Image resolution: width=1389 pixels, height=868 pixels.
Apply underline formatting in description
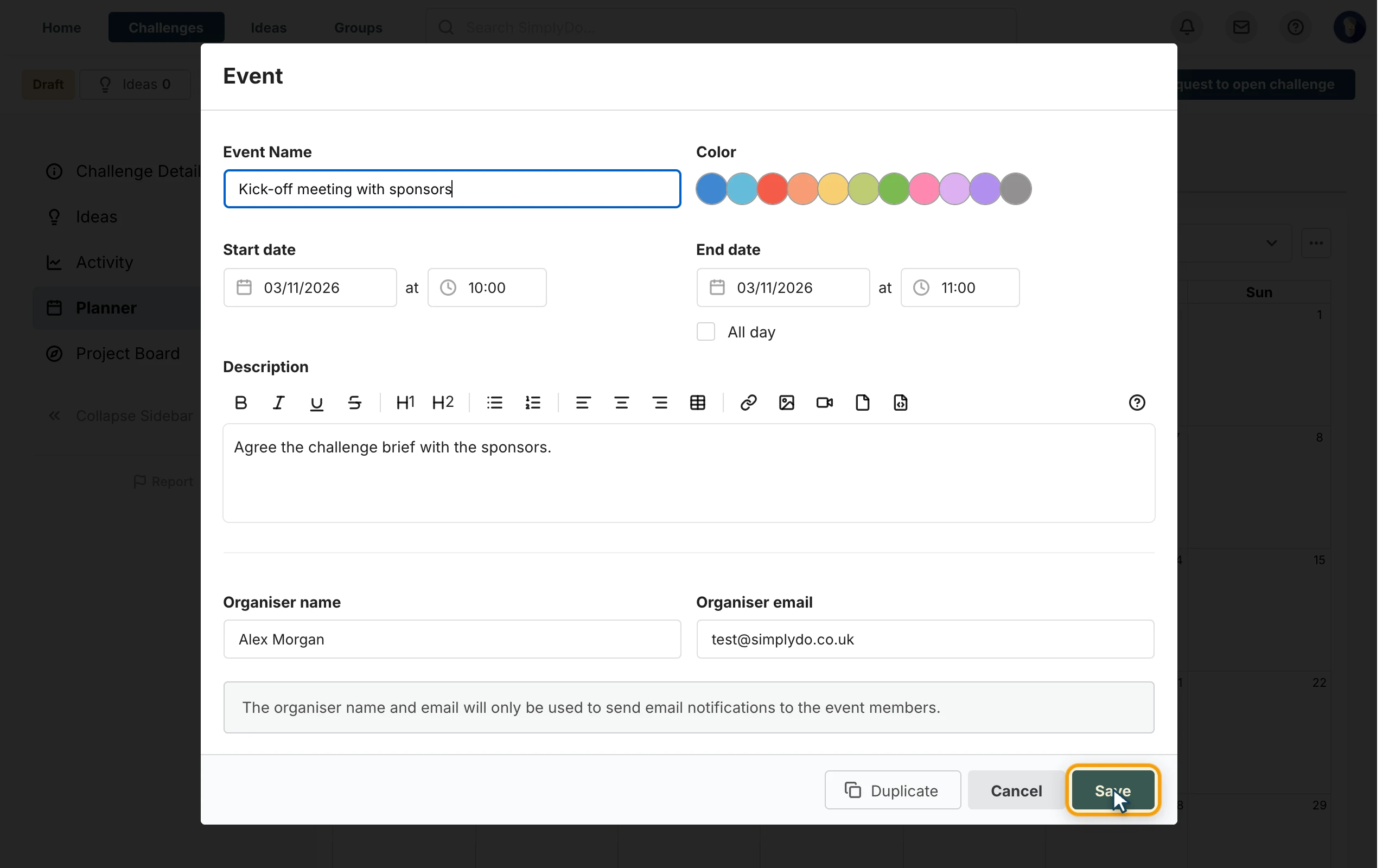316,403
